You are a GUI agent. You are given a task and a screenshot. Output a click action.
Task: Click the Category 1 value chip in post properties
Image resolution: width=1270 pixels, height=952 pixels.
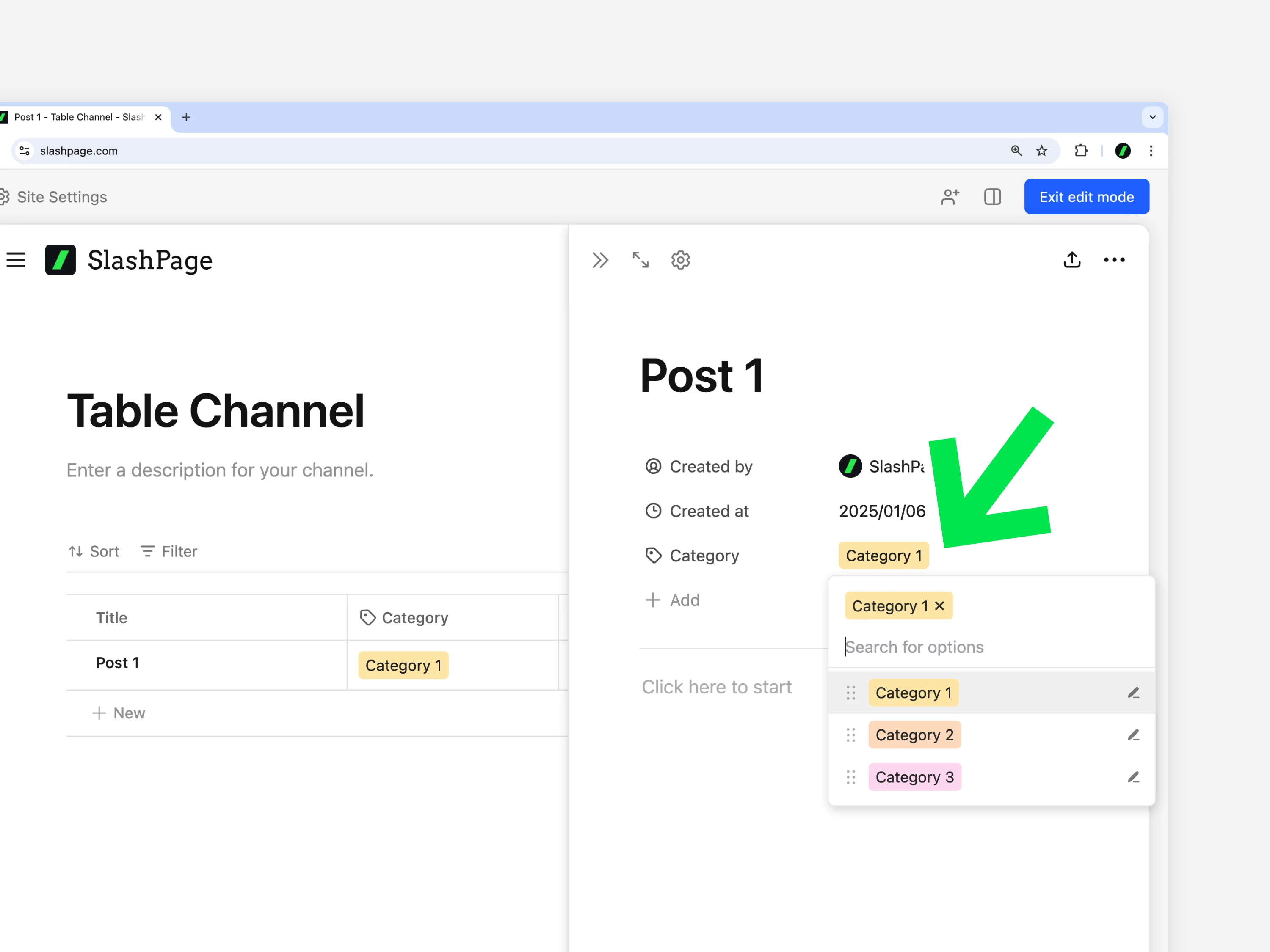coord(883,556)
